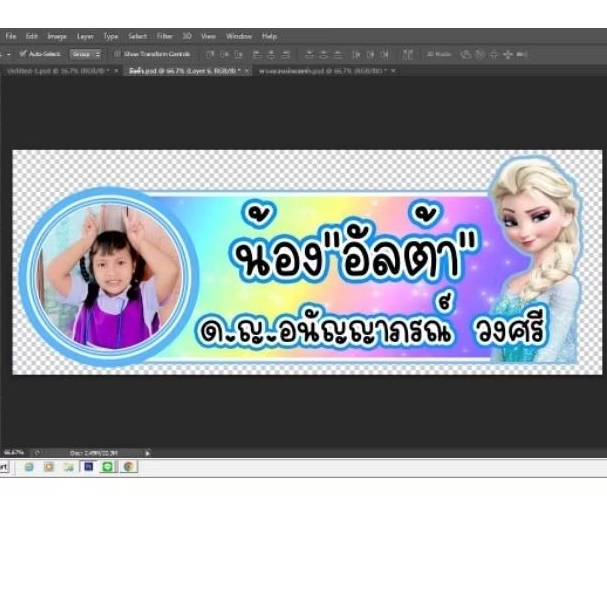
Task: Select the 3D Roll mode icon
Action: pyautogui.click(x=480, y=55)
